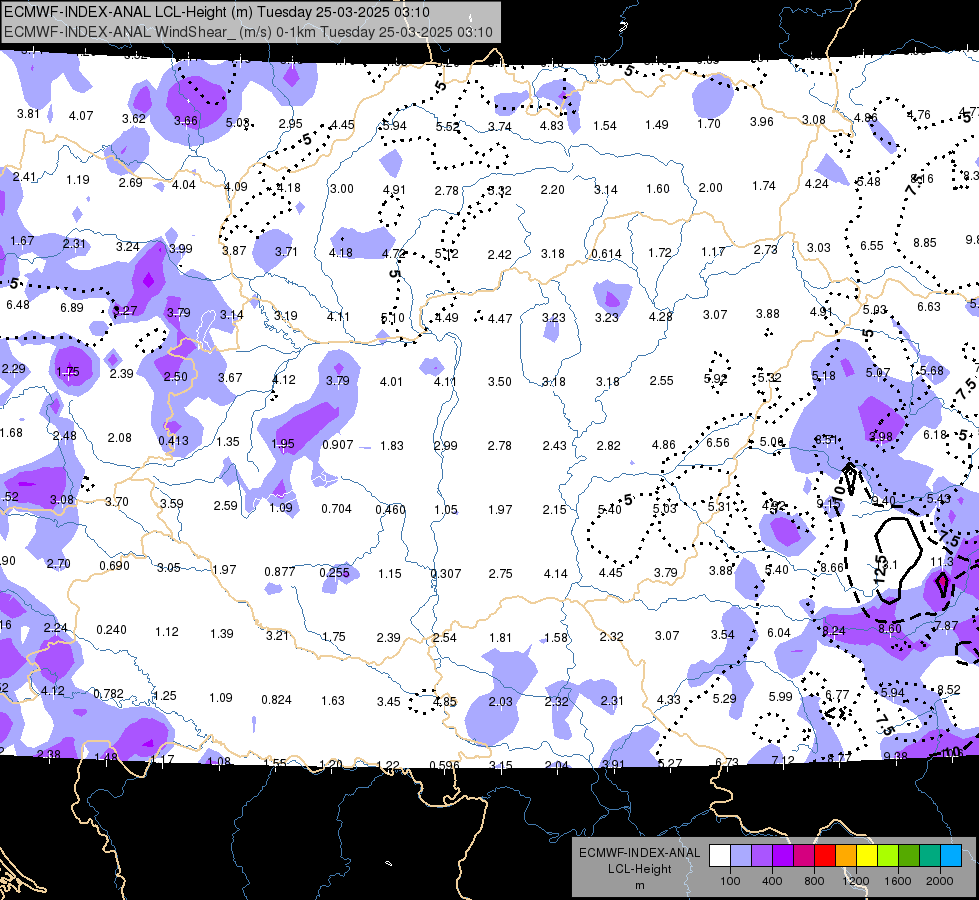
Task: Click the grid value '8.85'
Action: pyautogui.click(x=925, y=242)
